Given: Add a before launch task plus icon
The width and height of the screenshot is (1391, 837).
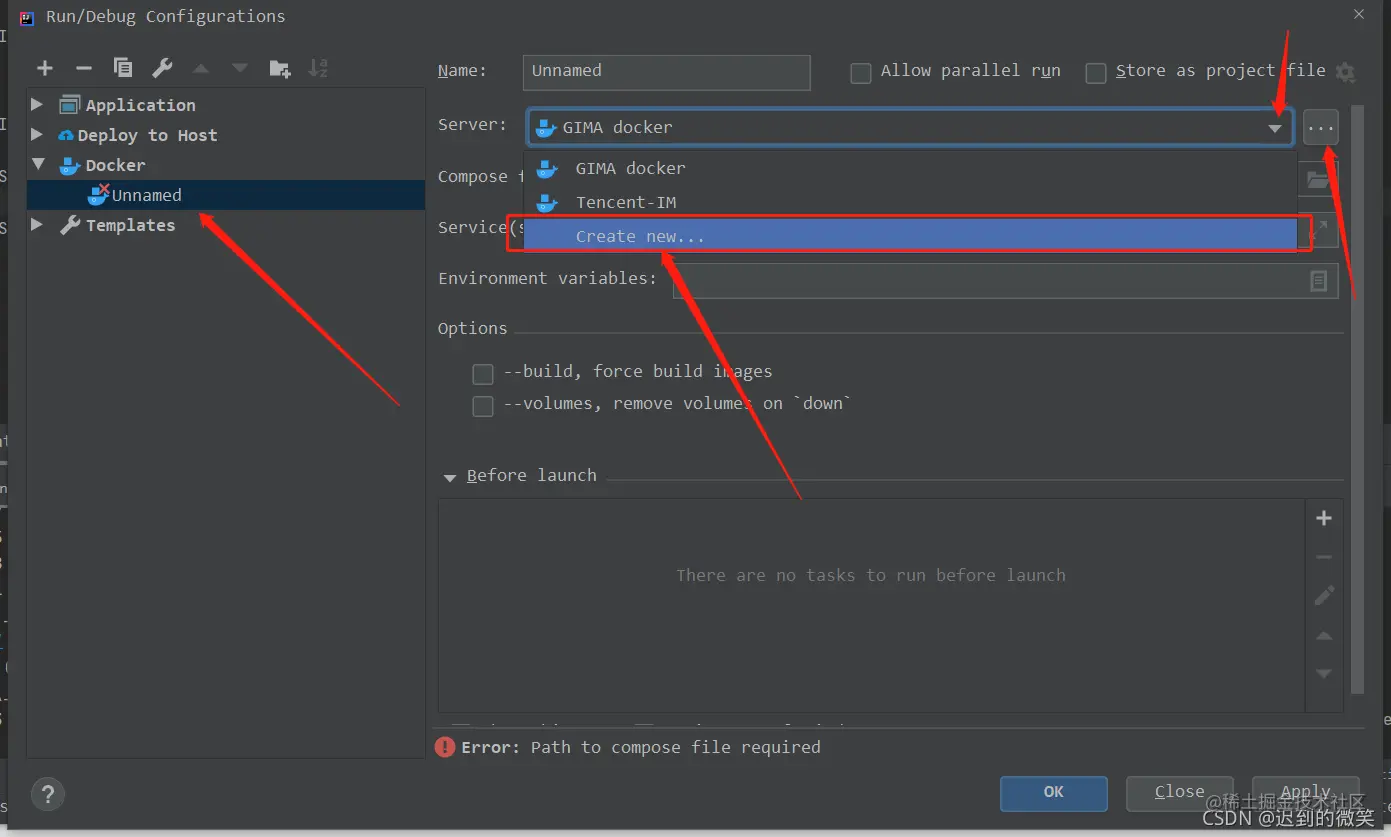Looking at the screenshot, I should tap(1324, 518).
